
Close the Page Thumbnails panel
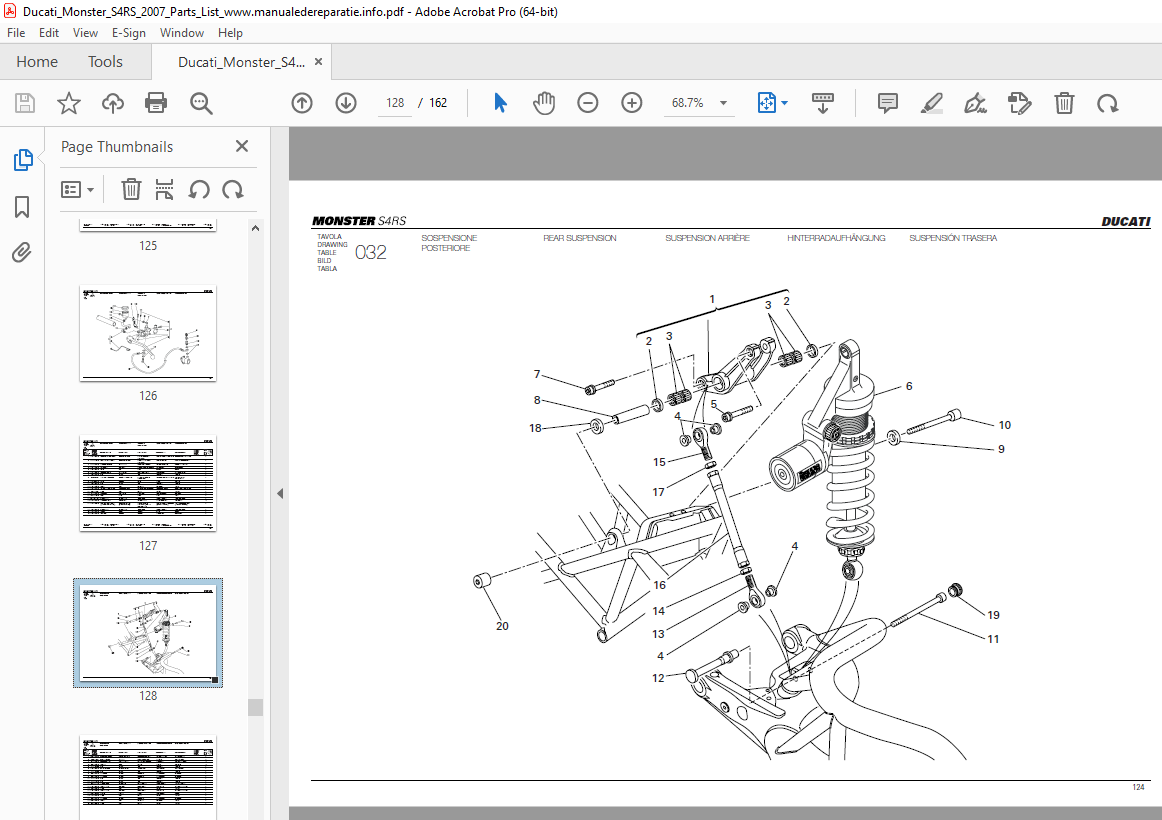point(242,146)
